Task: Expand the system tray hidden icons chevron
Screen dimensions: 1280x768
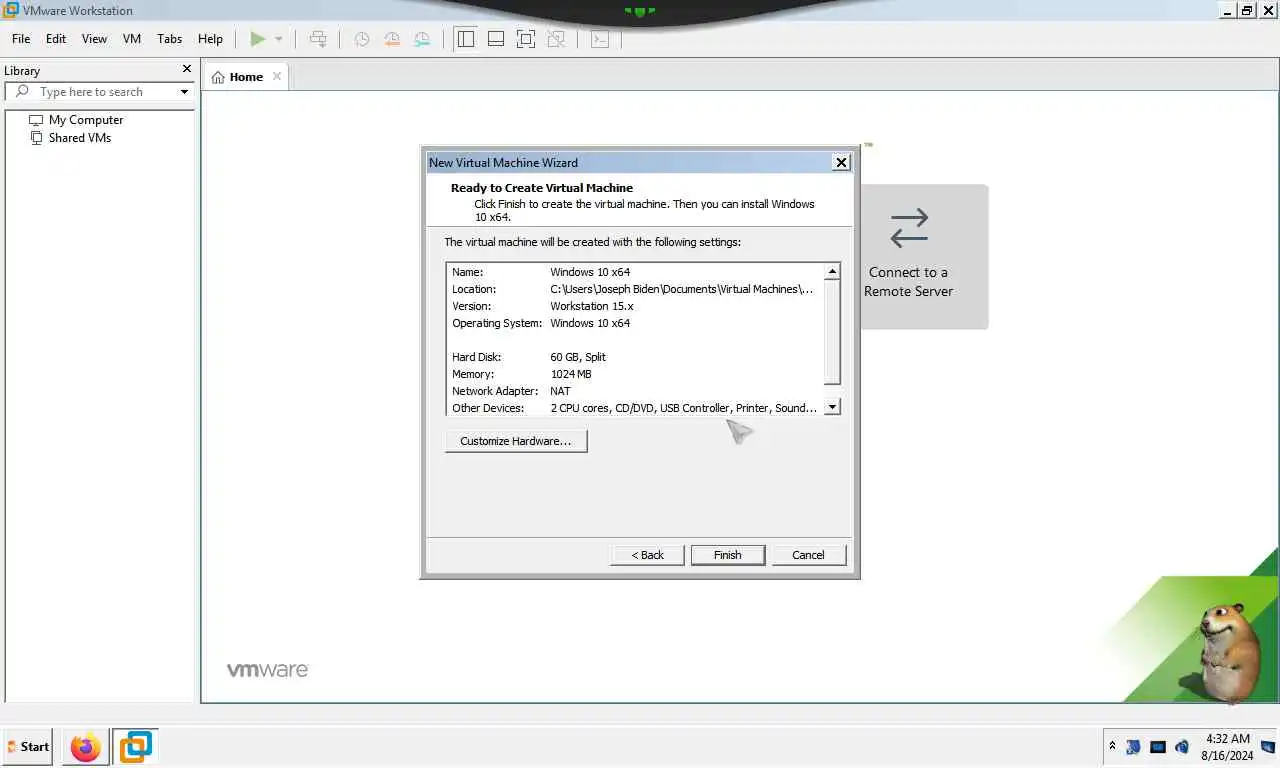Action: pos(1112,747)
